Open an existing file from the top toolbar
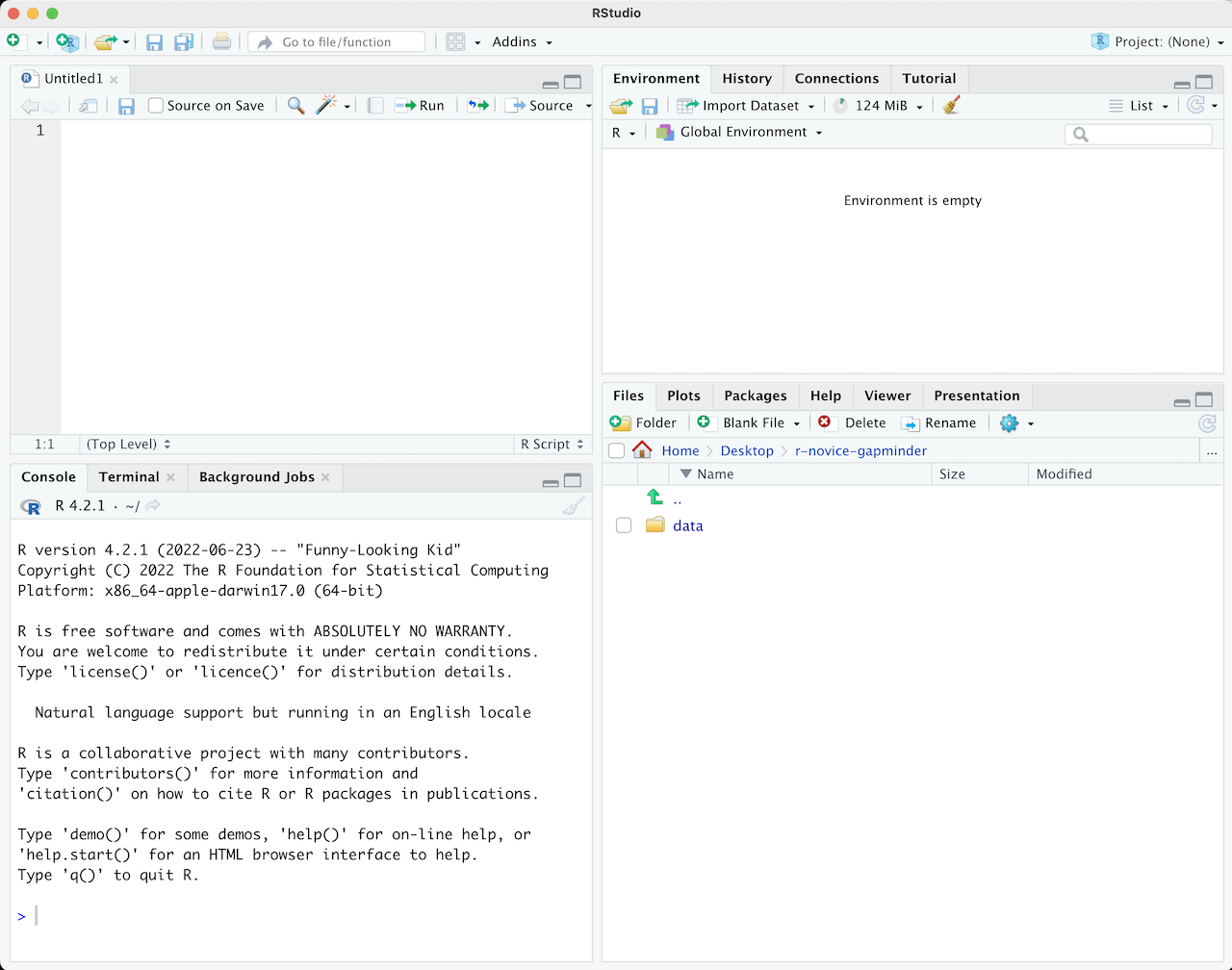Screen dimensions: 1232x970 [105, 41]
